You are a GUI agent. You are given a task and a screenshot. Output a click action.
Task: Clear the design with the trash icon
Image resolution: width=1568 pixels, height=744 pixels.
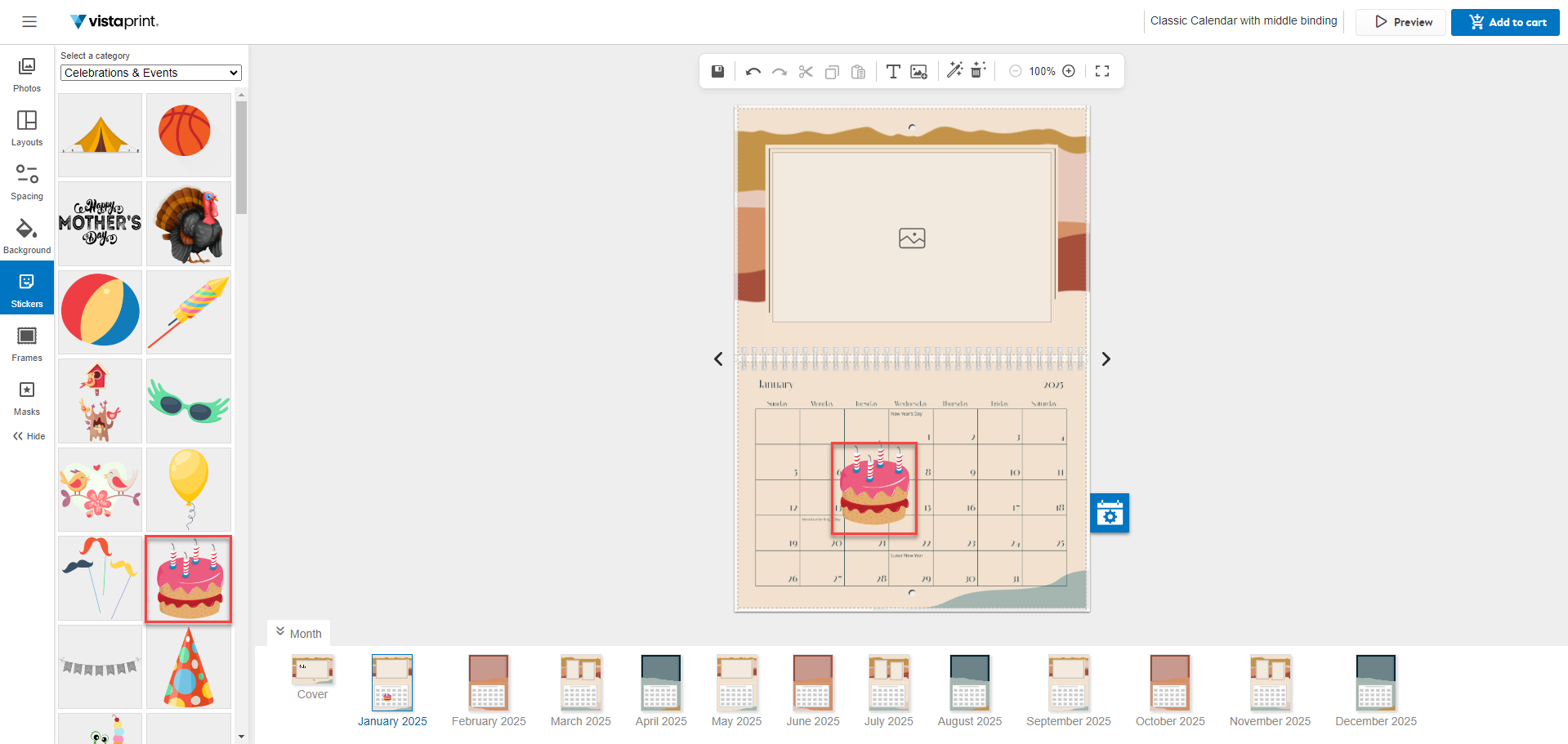coord(978,70)
